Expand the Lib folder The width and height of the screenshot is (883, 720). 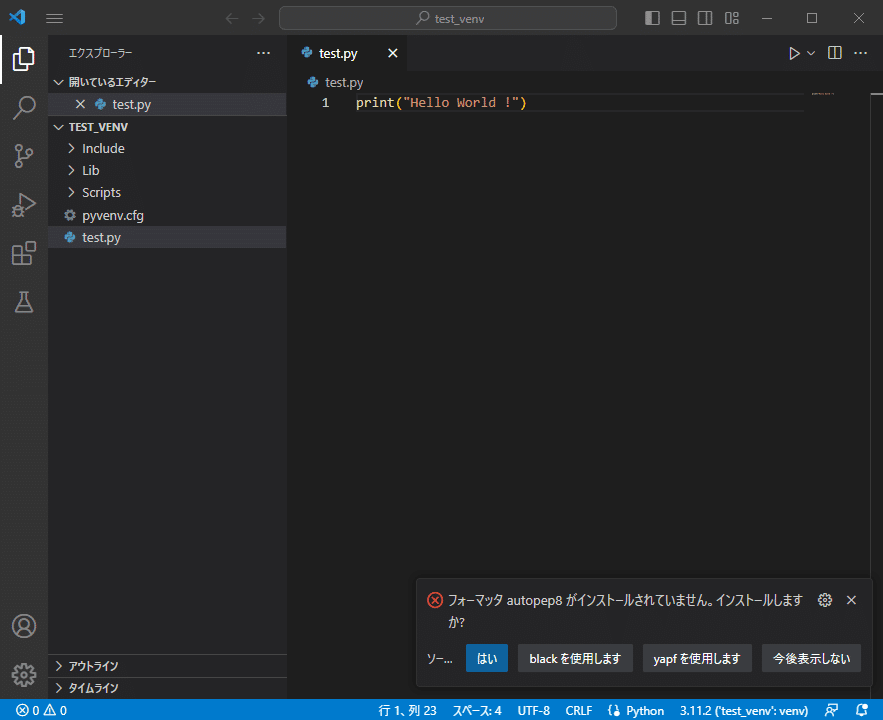coord(168,171)
